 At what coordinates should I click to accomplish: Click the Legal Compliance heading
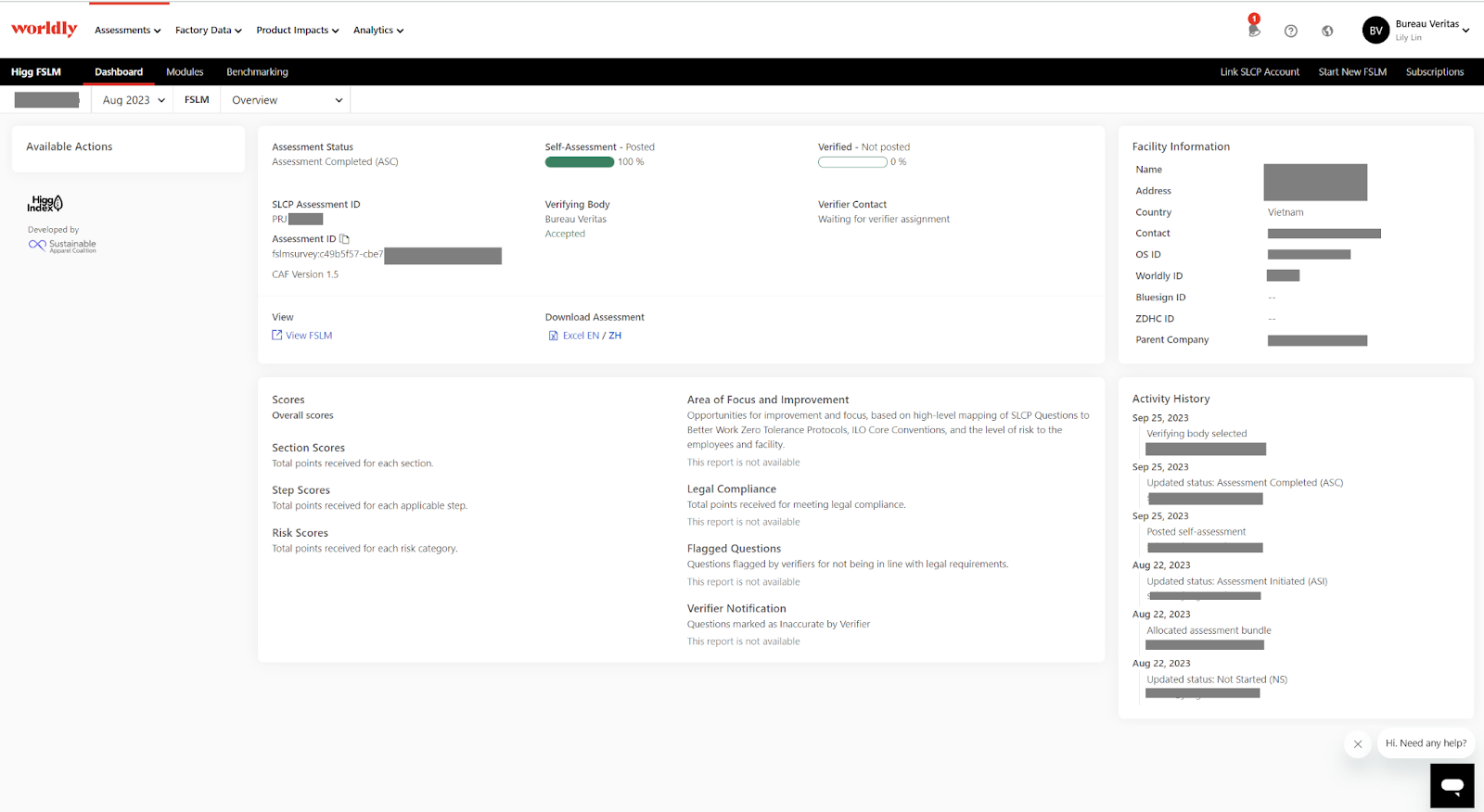732,489
